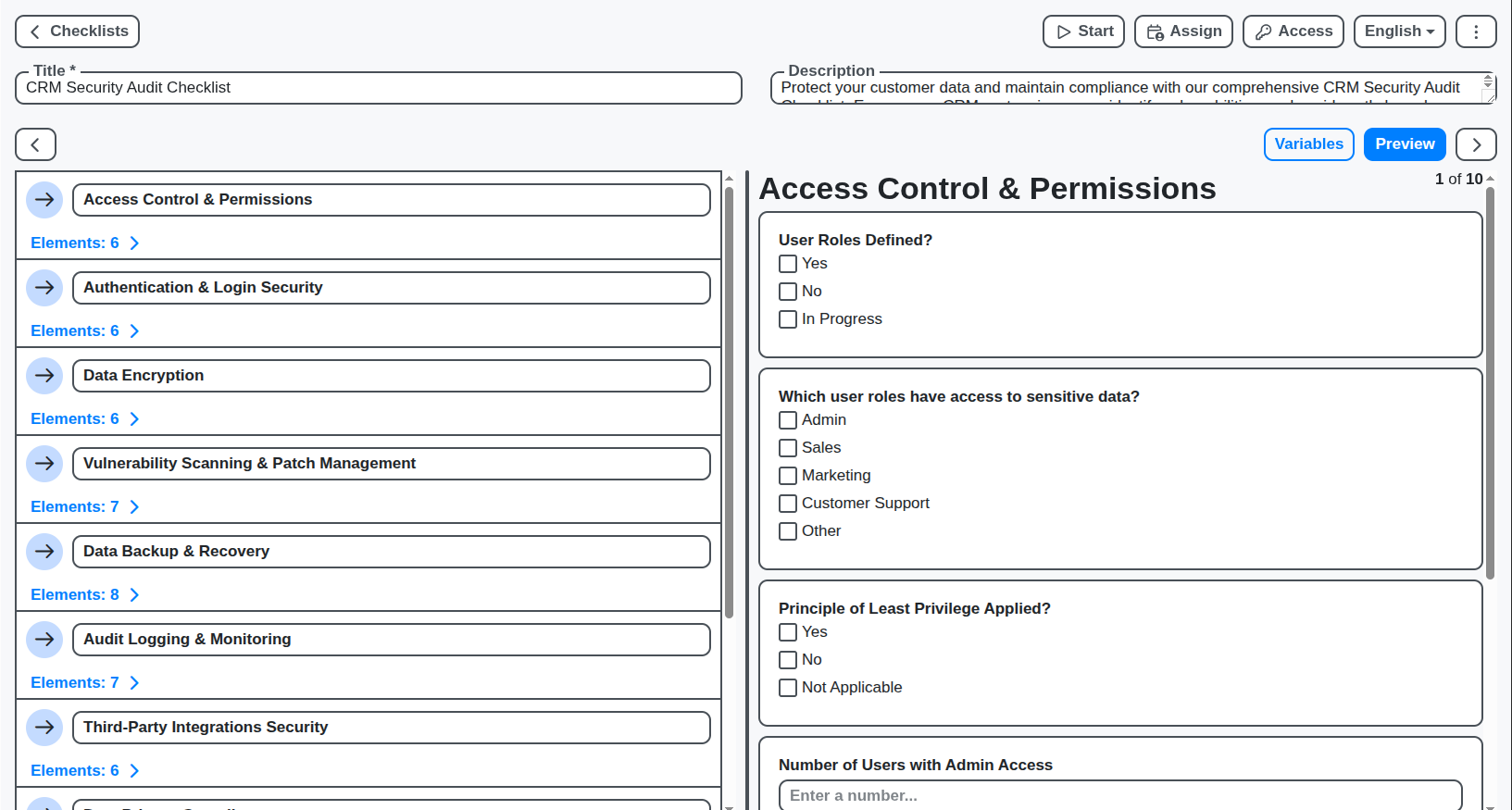The image size is (1512, 810).
Task: Go back to Checklists
Action: (x=78, y=31)
